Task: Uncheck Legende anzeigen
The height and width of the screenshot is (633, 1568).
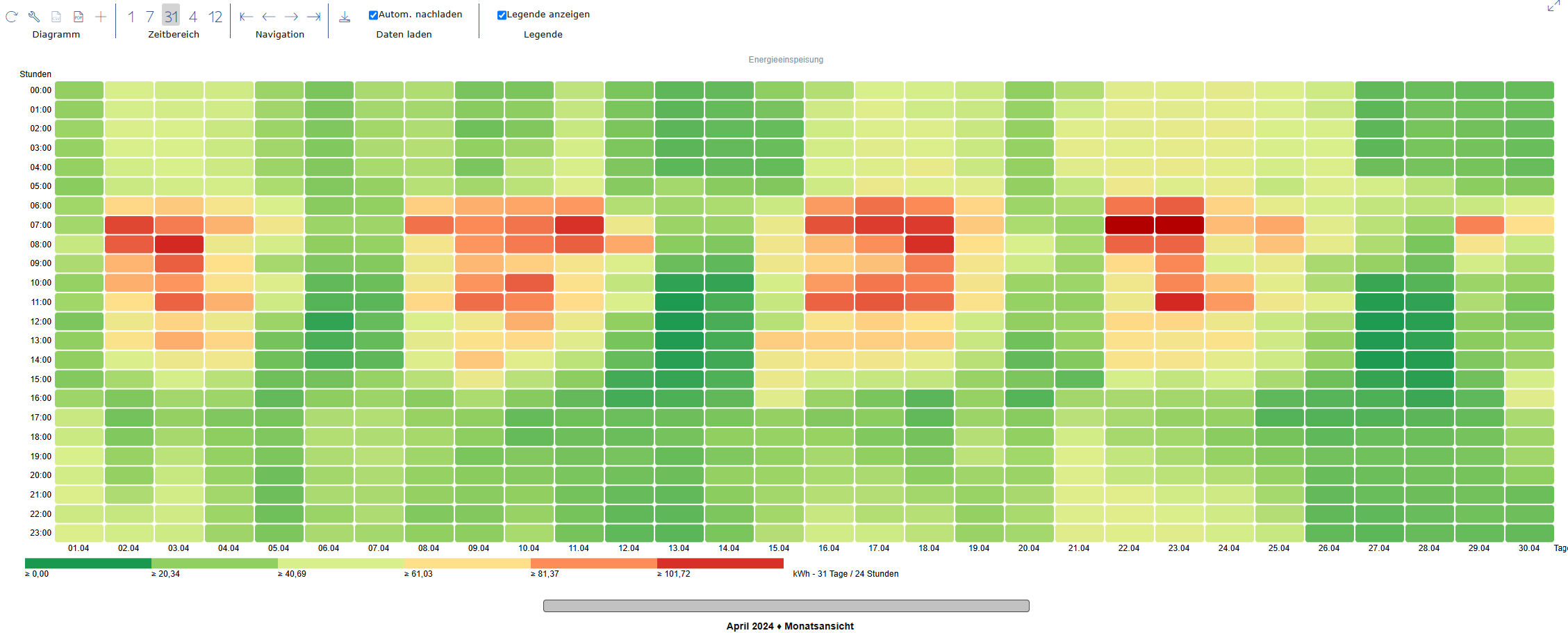Action: pyautogui.click(x=502, y=14)
